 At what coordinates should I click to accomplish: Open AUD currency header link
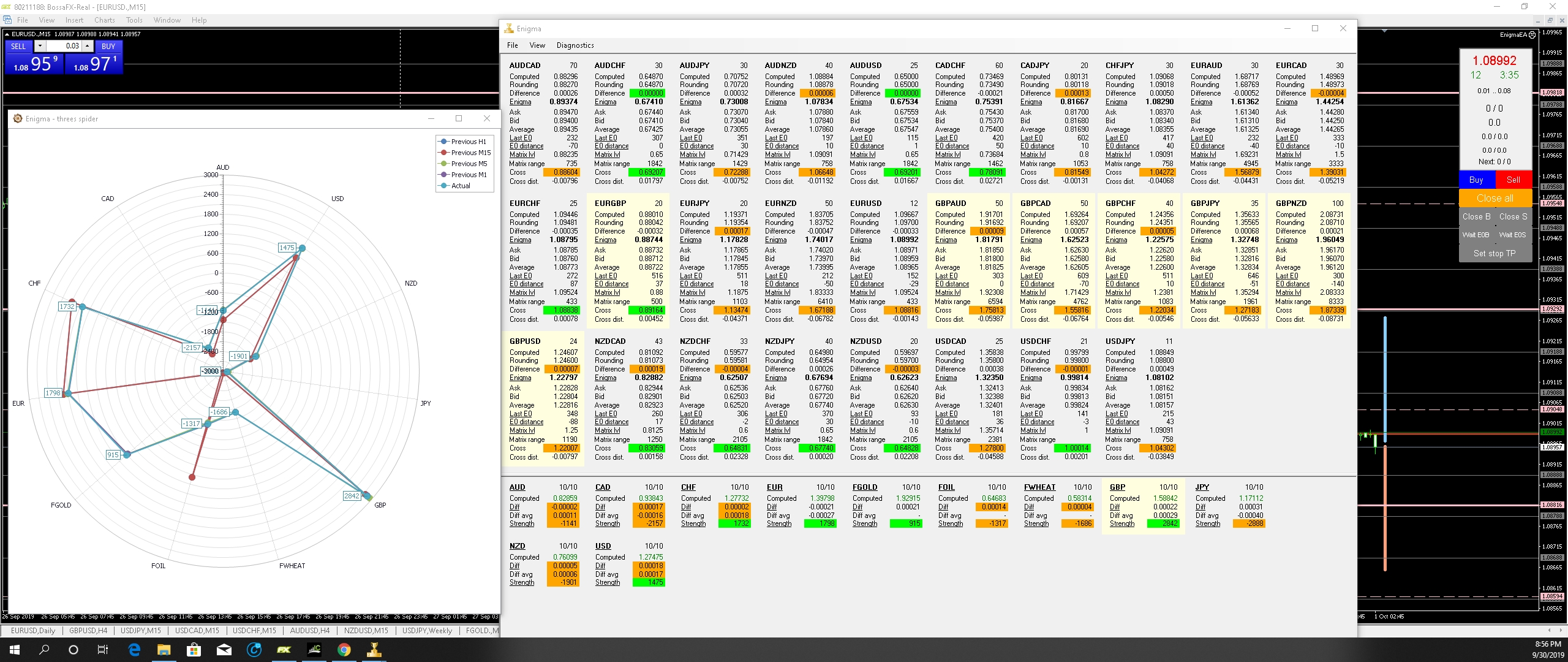[518, 487]
